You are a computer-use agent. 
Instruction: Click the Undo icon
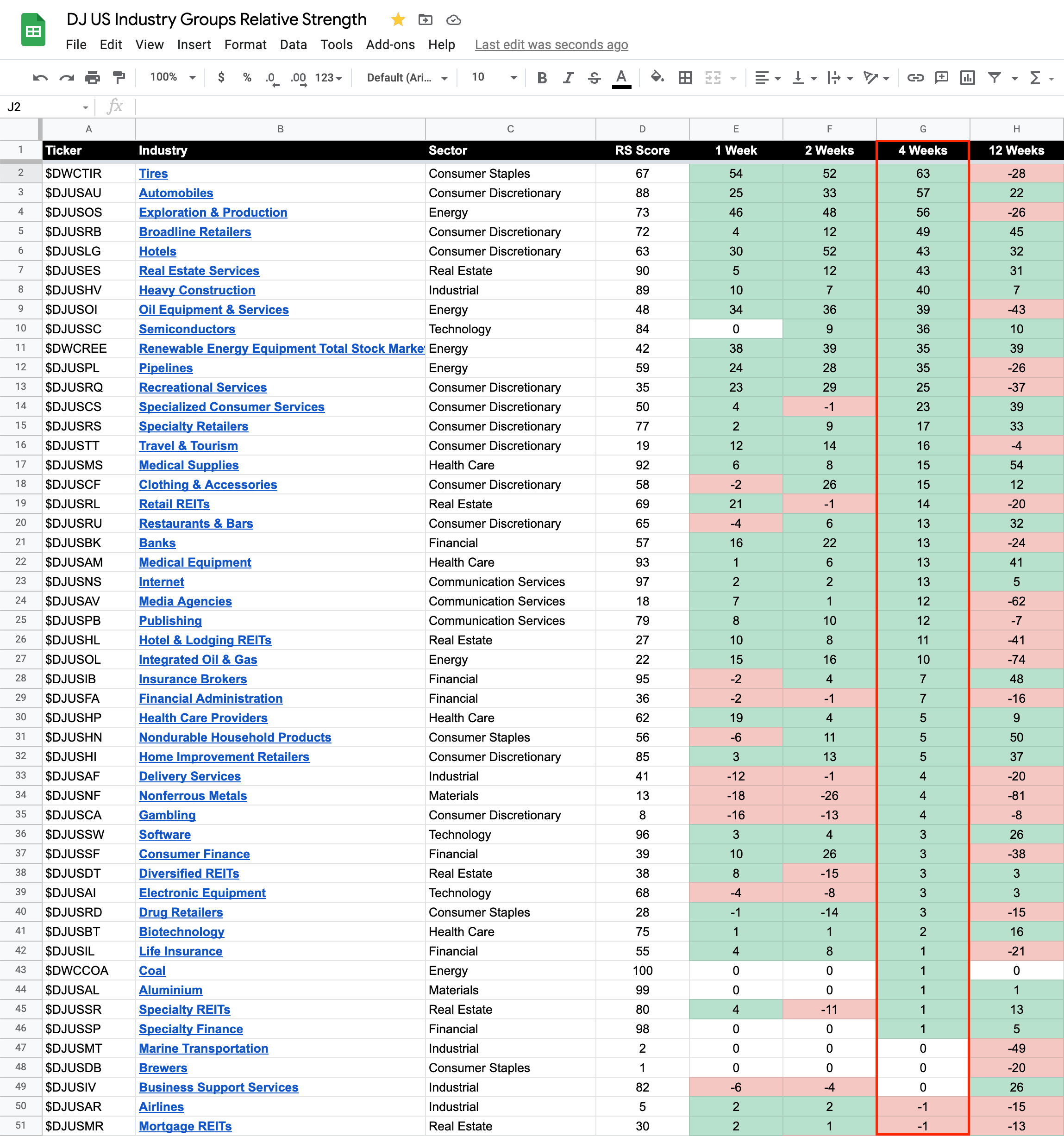40,78
